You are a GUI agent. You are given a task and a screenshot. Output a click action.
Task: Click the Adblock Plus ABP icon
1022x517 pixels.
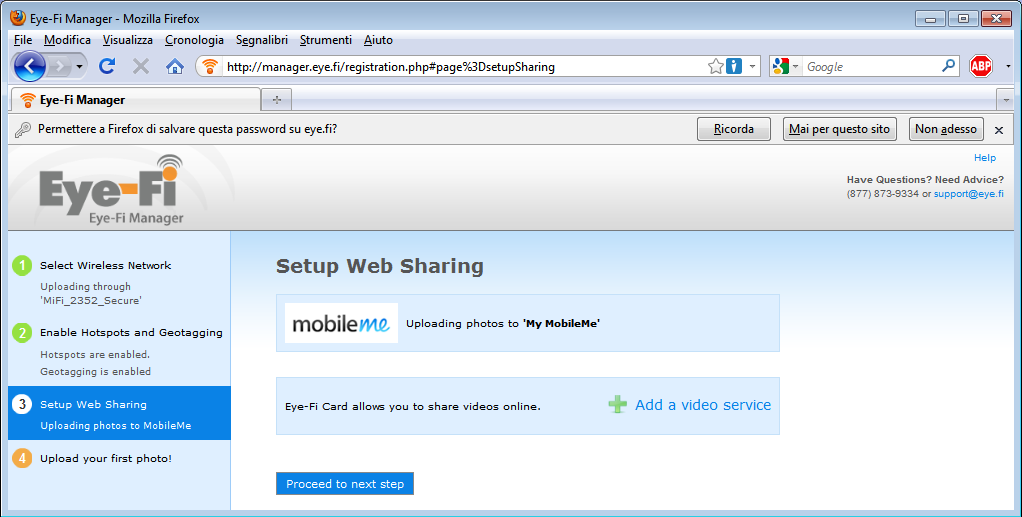[x=981, y=66]
